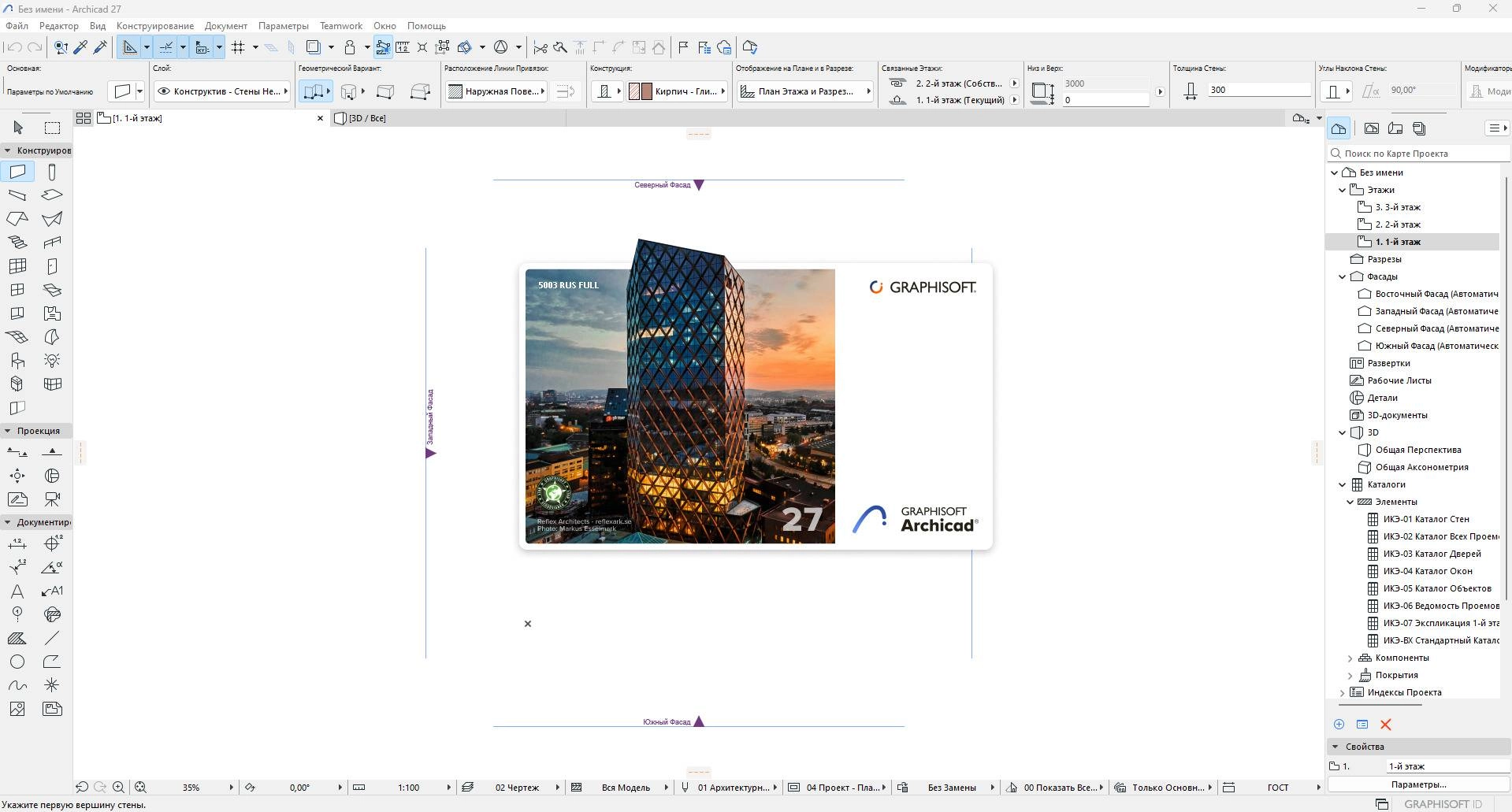Select the Camera tool

pyautogui.click(x=52, y=499)
